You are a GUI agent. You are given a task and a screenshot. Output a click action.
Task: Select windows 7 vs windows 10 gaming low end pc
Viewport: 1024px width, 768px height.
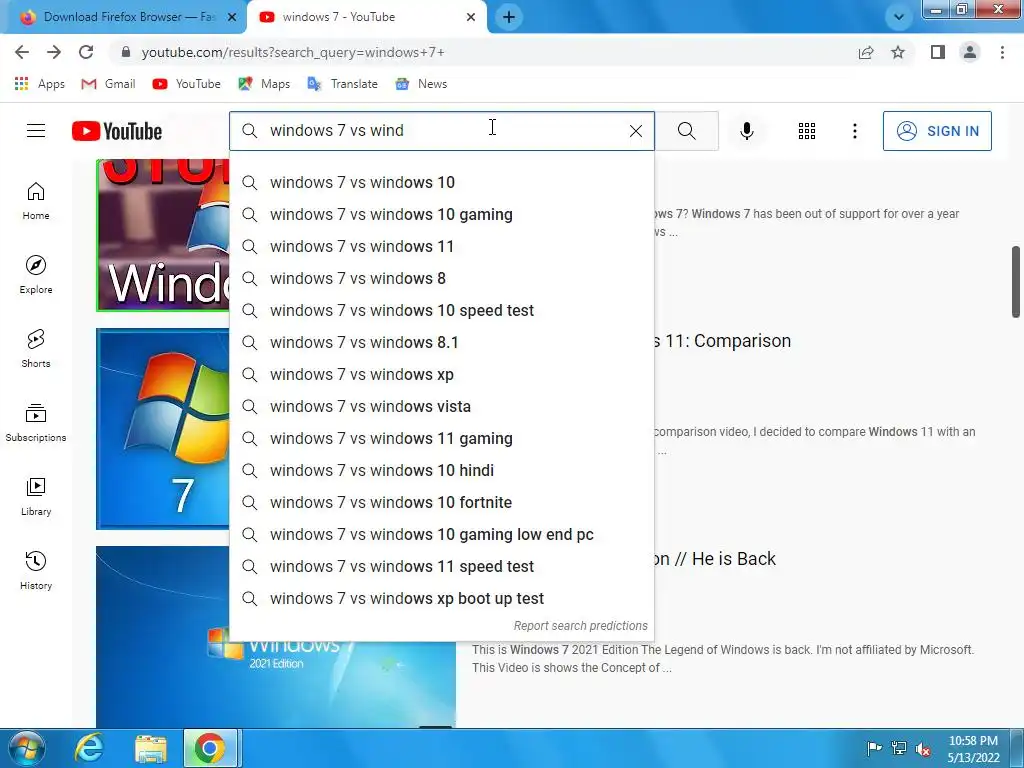coord(442,534)
